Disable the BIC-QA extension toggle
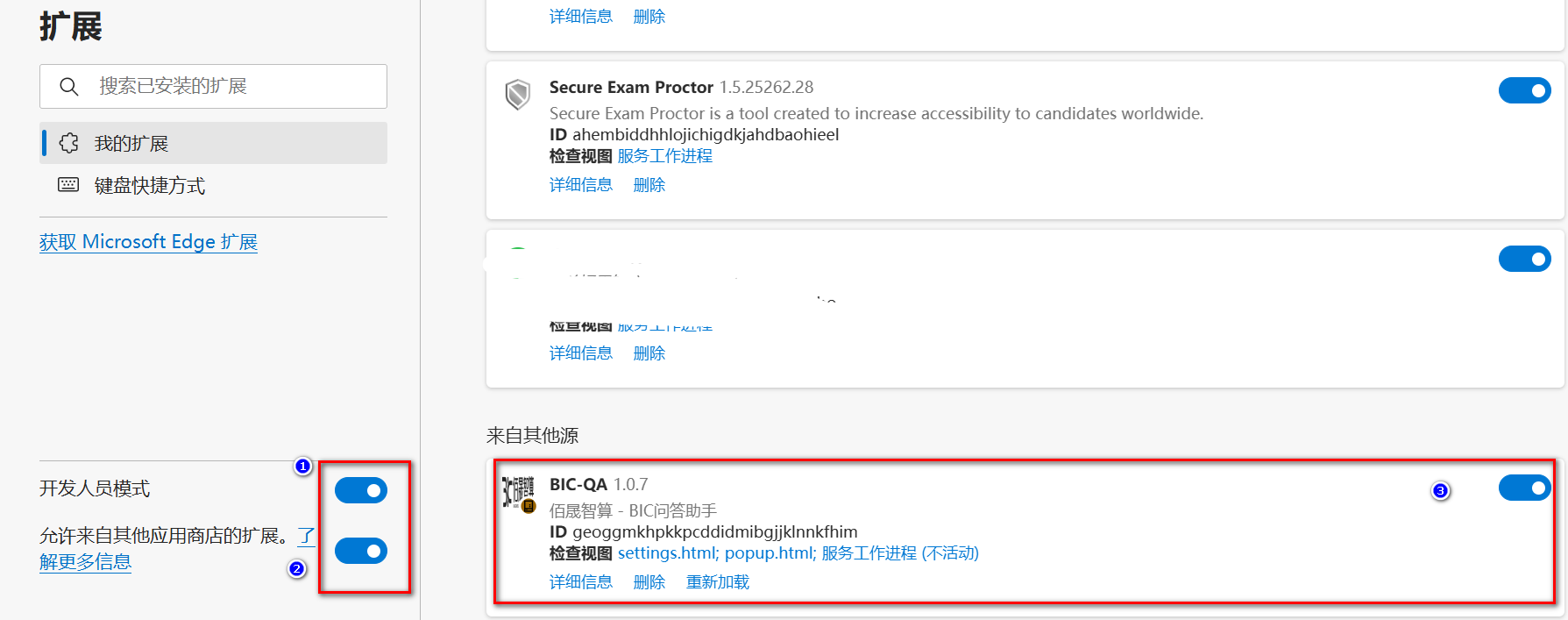Viewport: 1568px width, 620px height. tap(1525, 488)
